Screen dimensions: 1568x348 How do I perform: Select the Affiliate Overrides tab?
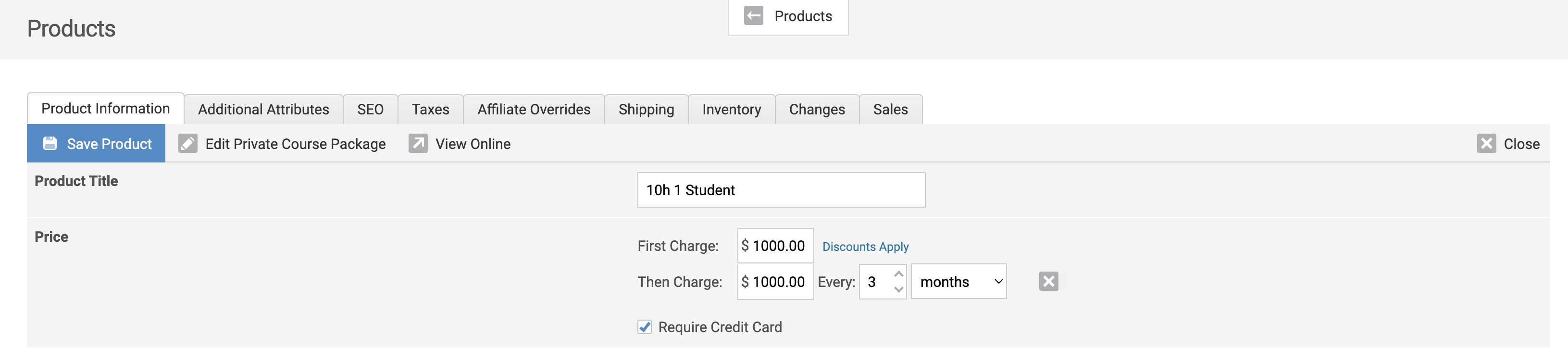[x=533, y=110]
